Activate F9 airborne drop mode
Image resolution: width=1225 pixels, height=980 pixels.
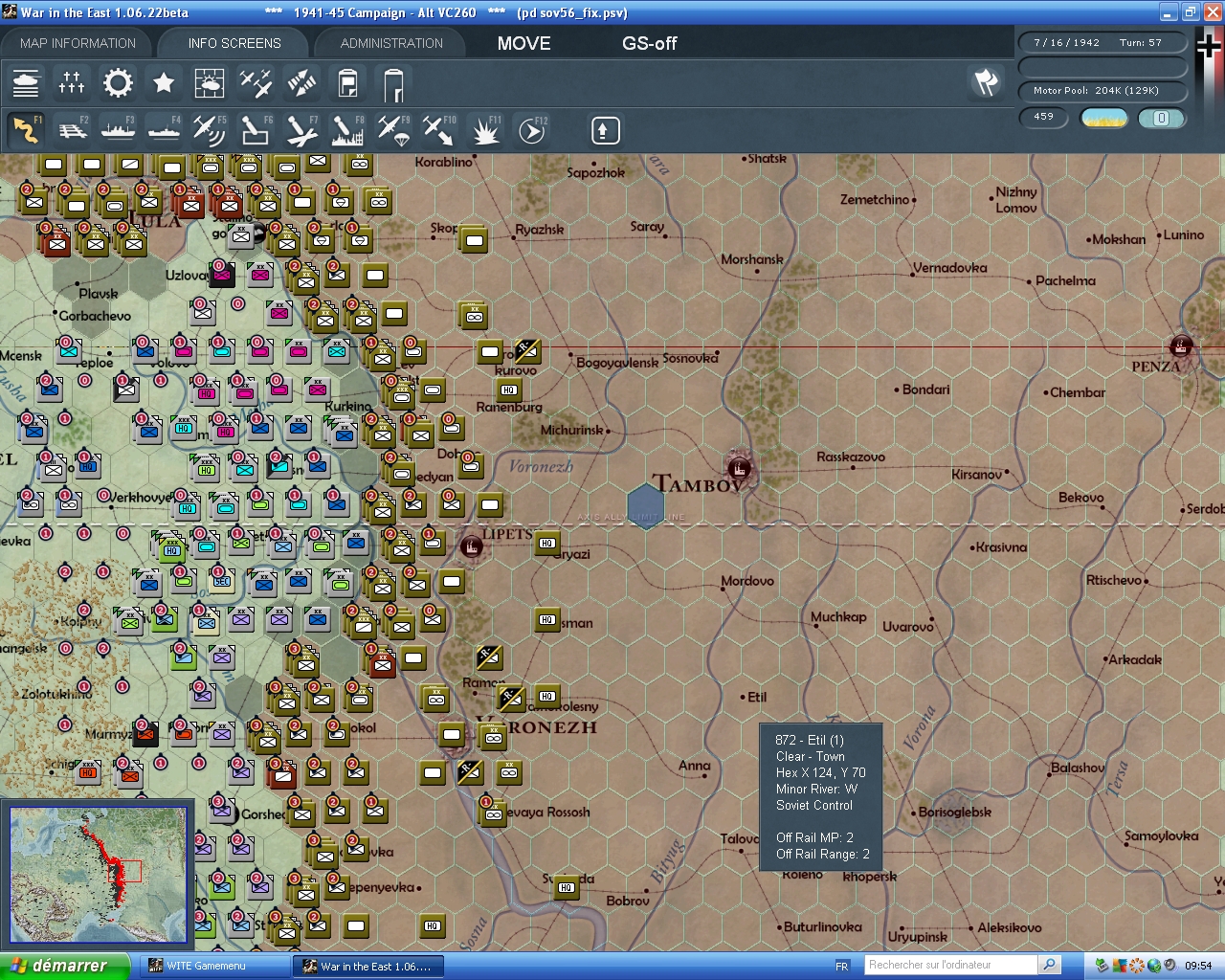(393, 130)
